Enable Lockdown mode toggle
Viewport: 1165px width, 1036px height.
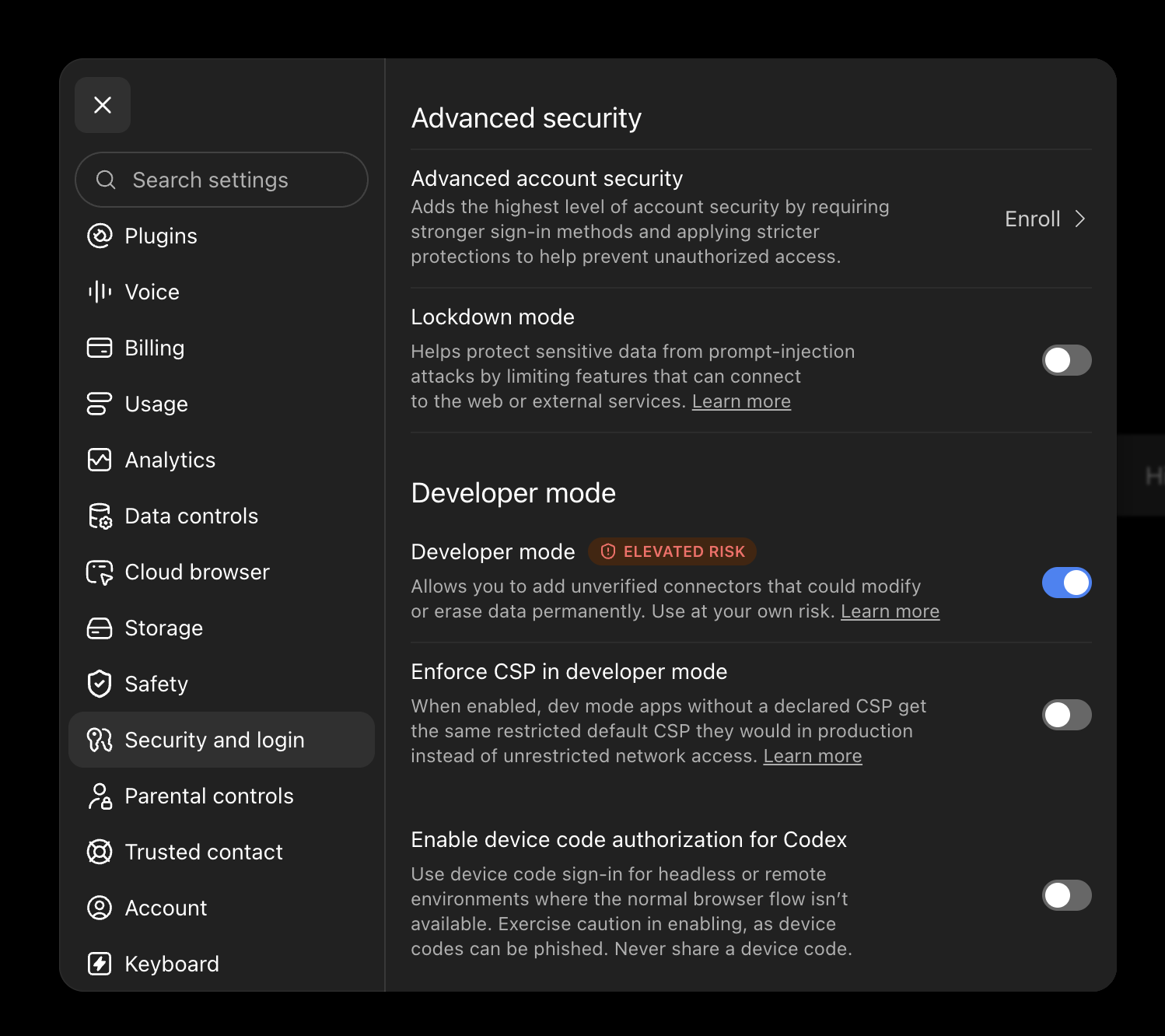(1066, 360)
